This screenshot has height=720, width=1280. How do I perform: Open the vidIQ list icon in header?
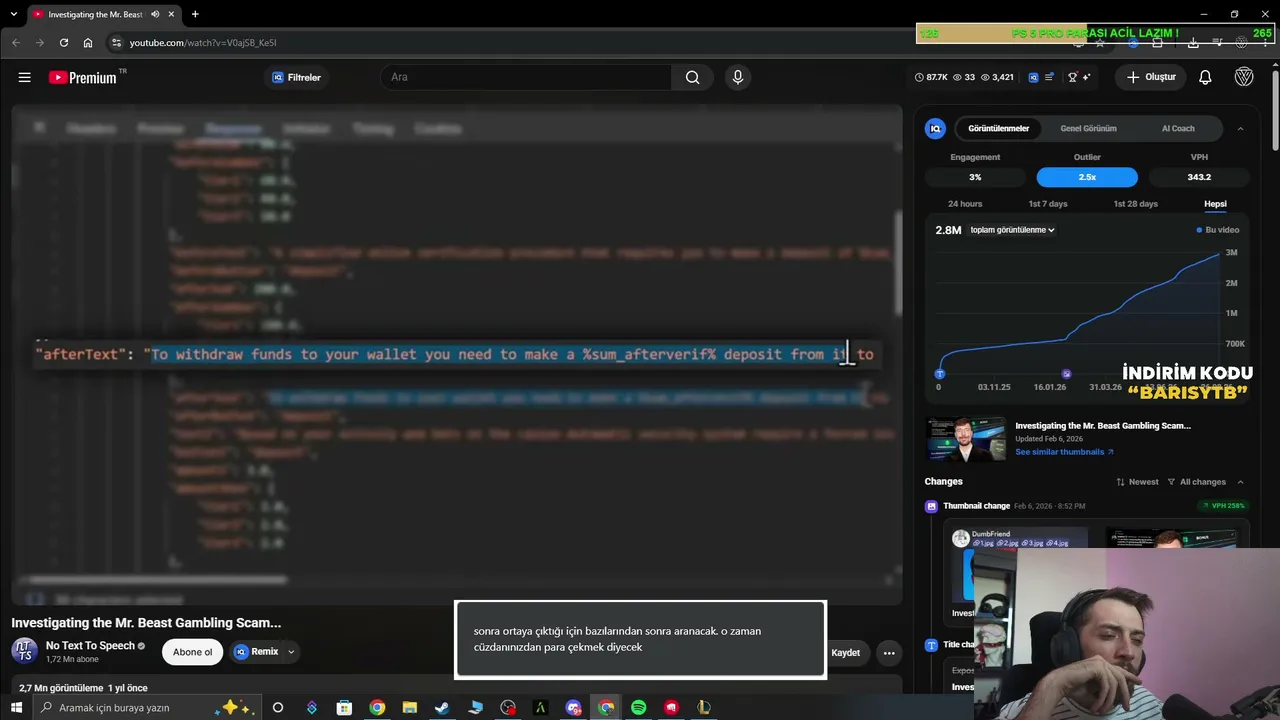pyautogui.click(x=1049, y=77)
